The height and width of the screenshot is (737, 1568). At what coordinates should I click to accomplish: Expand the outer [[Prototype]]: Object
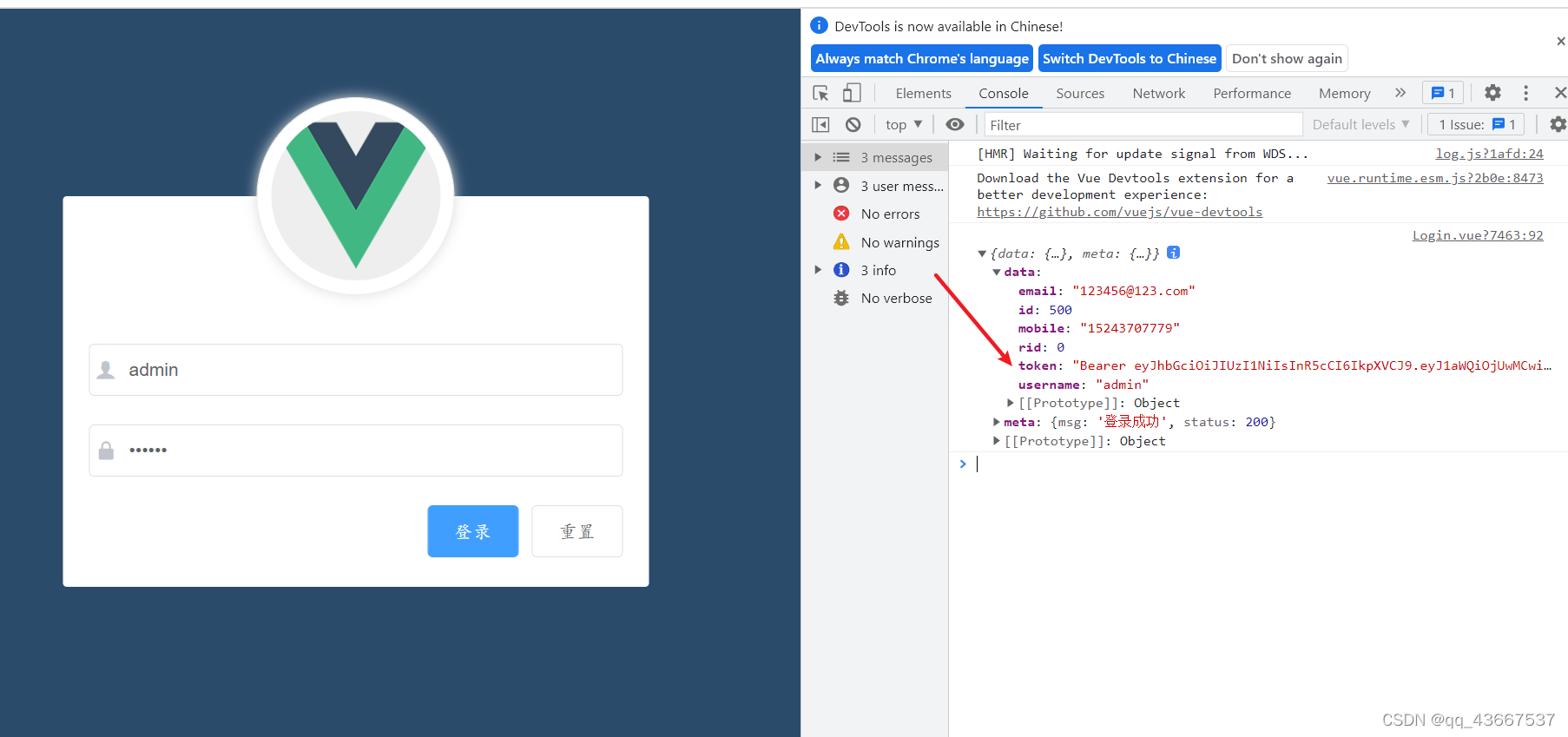(x=997, y=441)
